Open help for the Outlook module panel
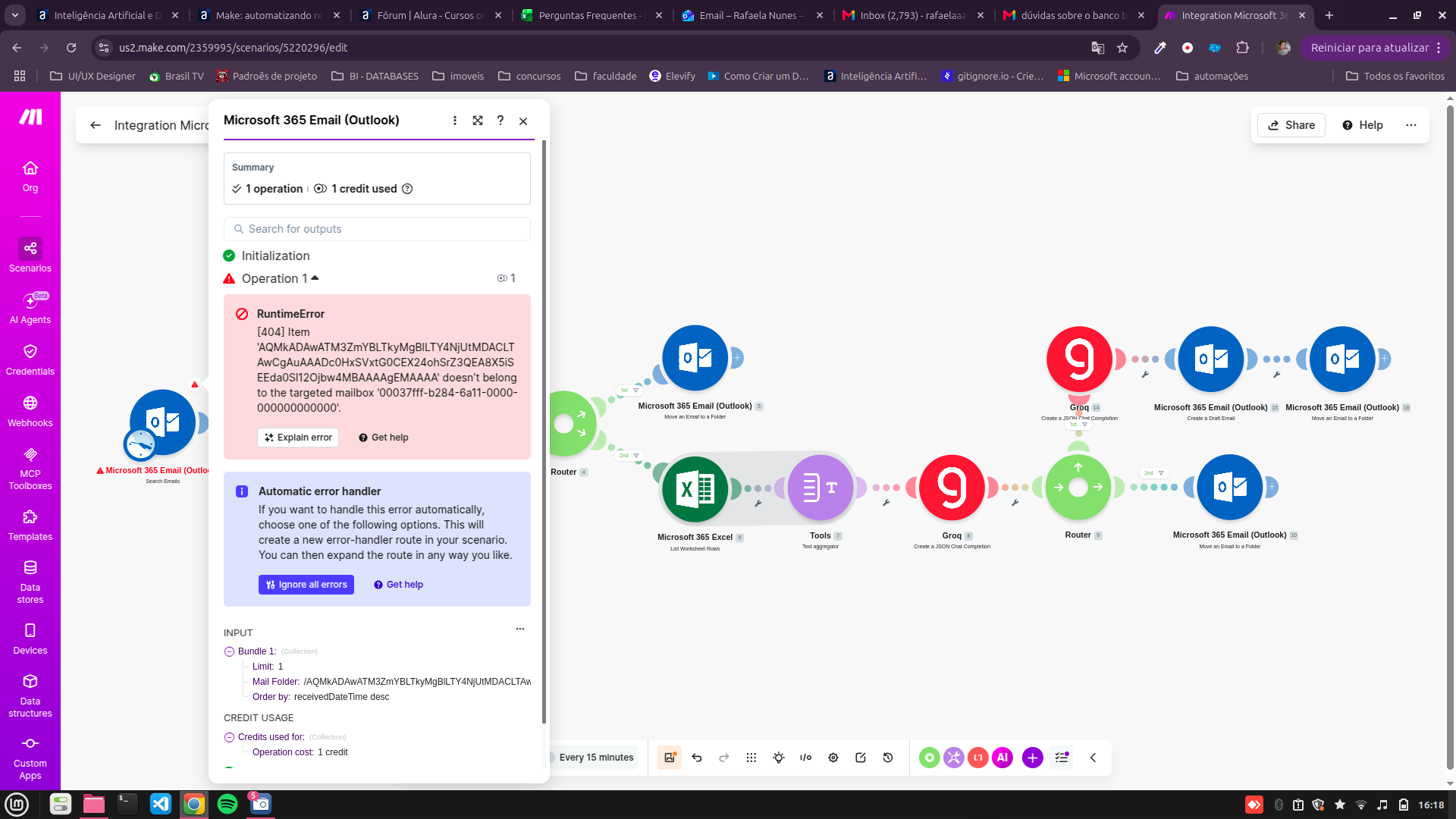Screen dimensions: 1456x819 (500, 121)
